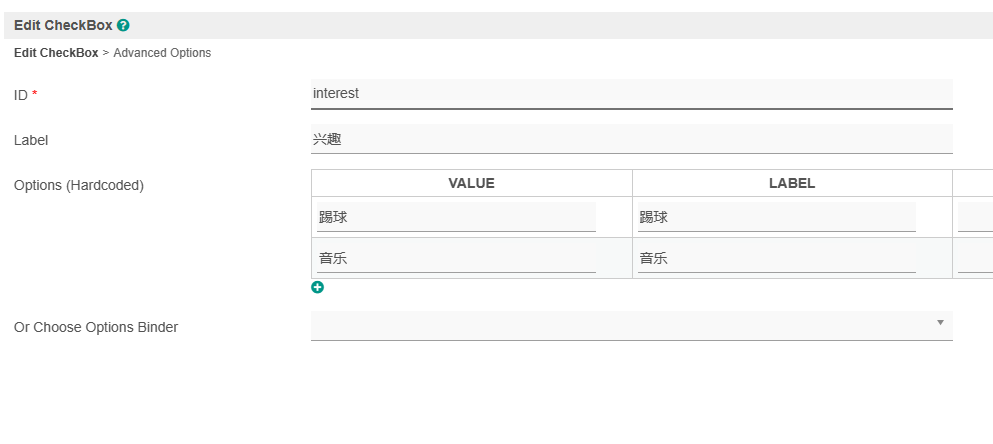Image resolution: width=993 pixels, height=444 pixels.
Task: Edit the first row value '踢球'
Action: pos(456,217)
